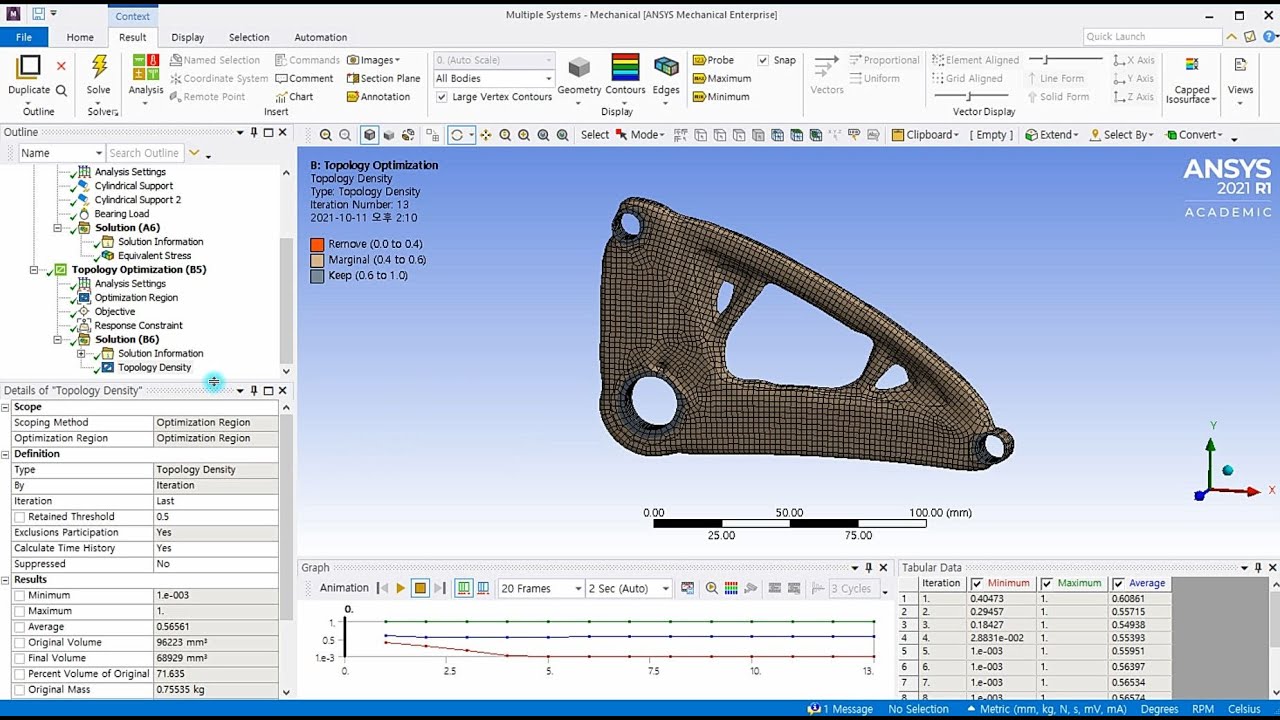Screen dimensions: 1280x720
Task: Toggle the Minimum result checkbox in the Details panel
Action: tap(20, 595)
